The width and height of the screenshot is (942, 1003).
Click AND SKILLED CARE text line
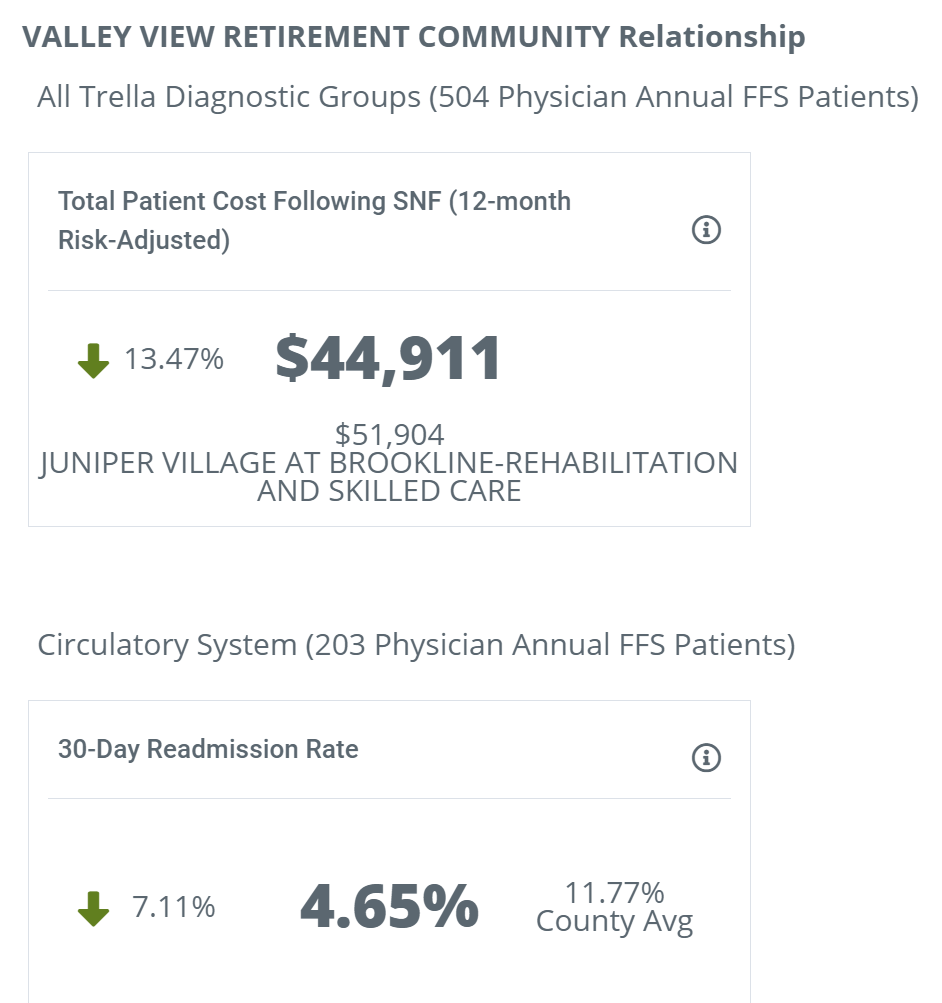tap(389, 491)
